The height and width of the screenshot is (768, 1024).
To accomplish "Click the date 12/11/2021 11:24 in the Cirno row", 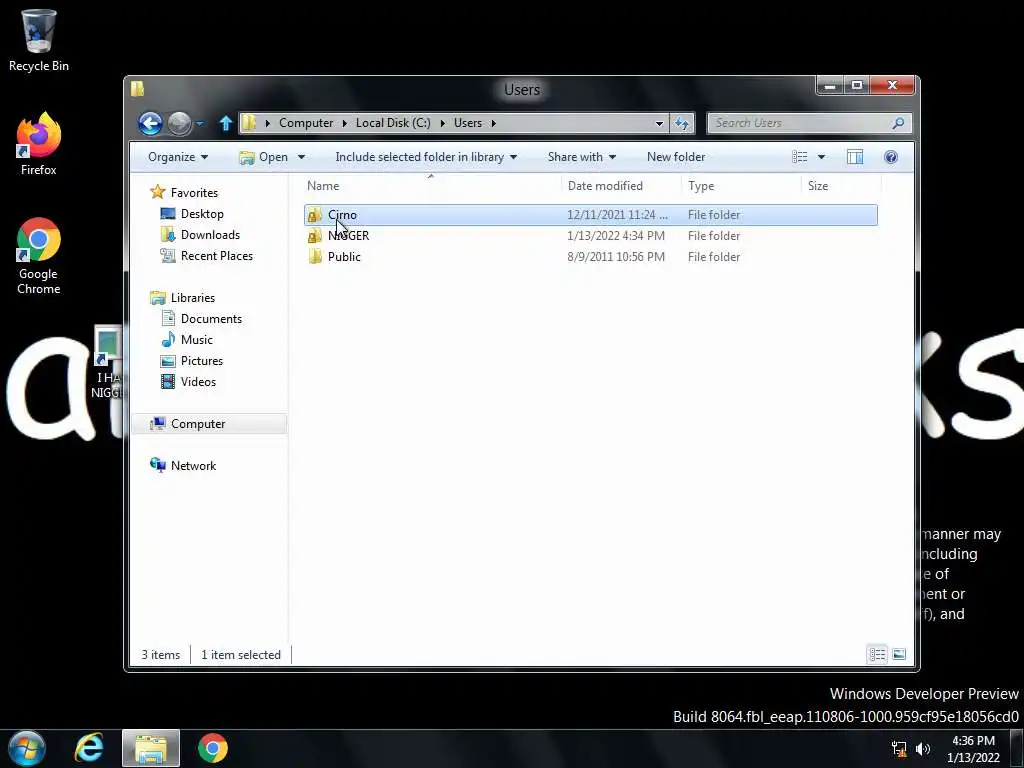I will pyautogui.click(x=617, y=215).
